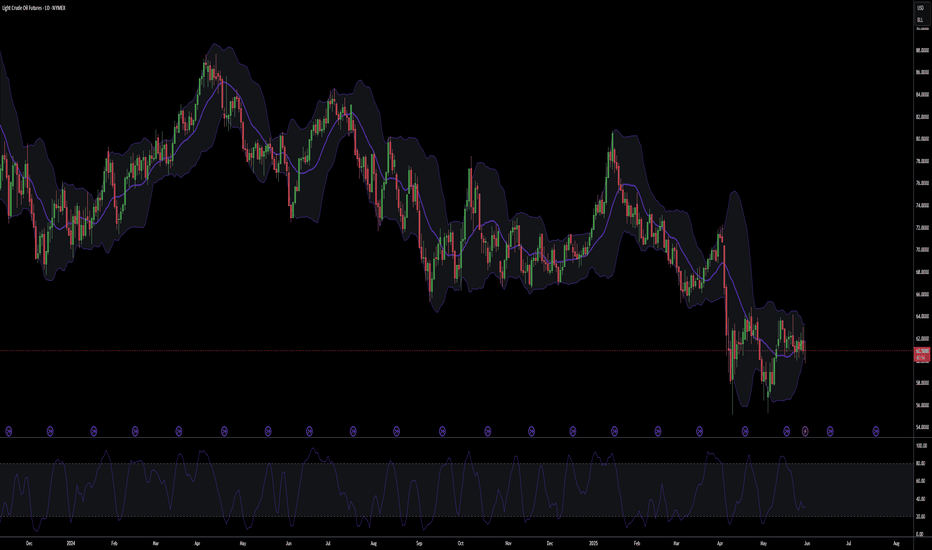This screenshot has height=550, width=932.
Task: Click the November 2024 event marker
Action: (x=531, y=431)
